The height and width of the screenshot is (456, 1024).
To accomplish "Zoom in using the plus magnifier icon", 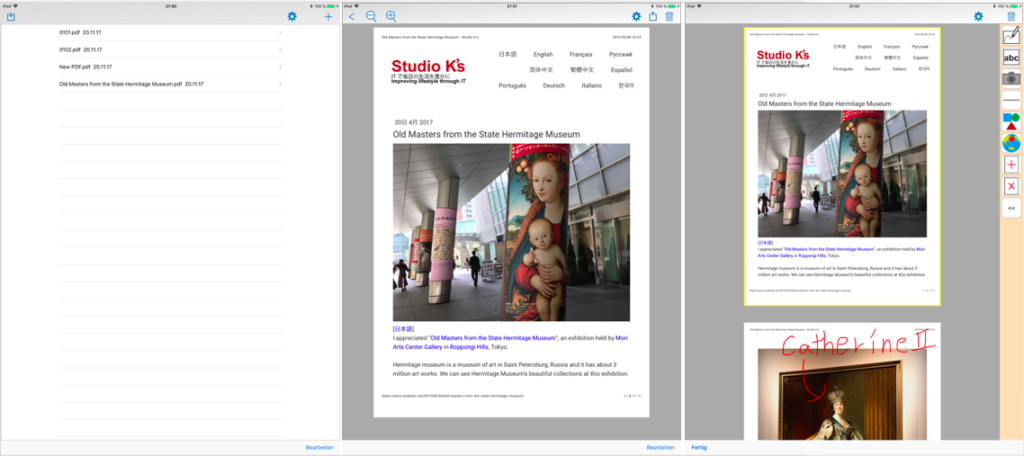I will point(391,16).
